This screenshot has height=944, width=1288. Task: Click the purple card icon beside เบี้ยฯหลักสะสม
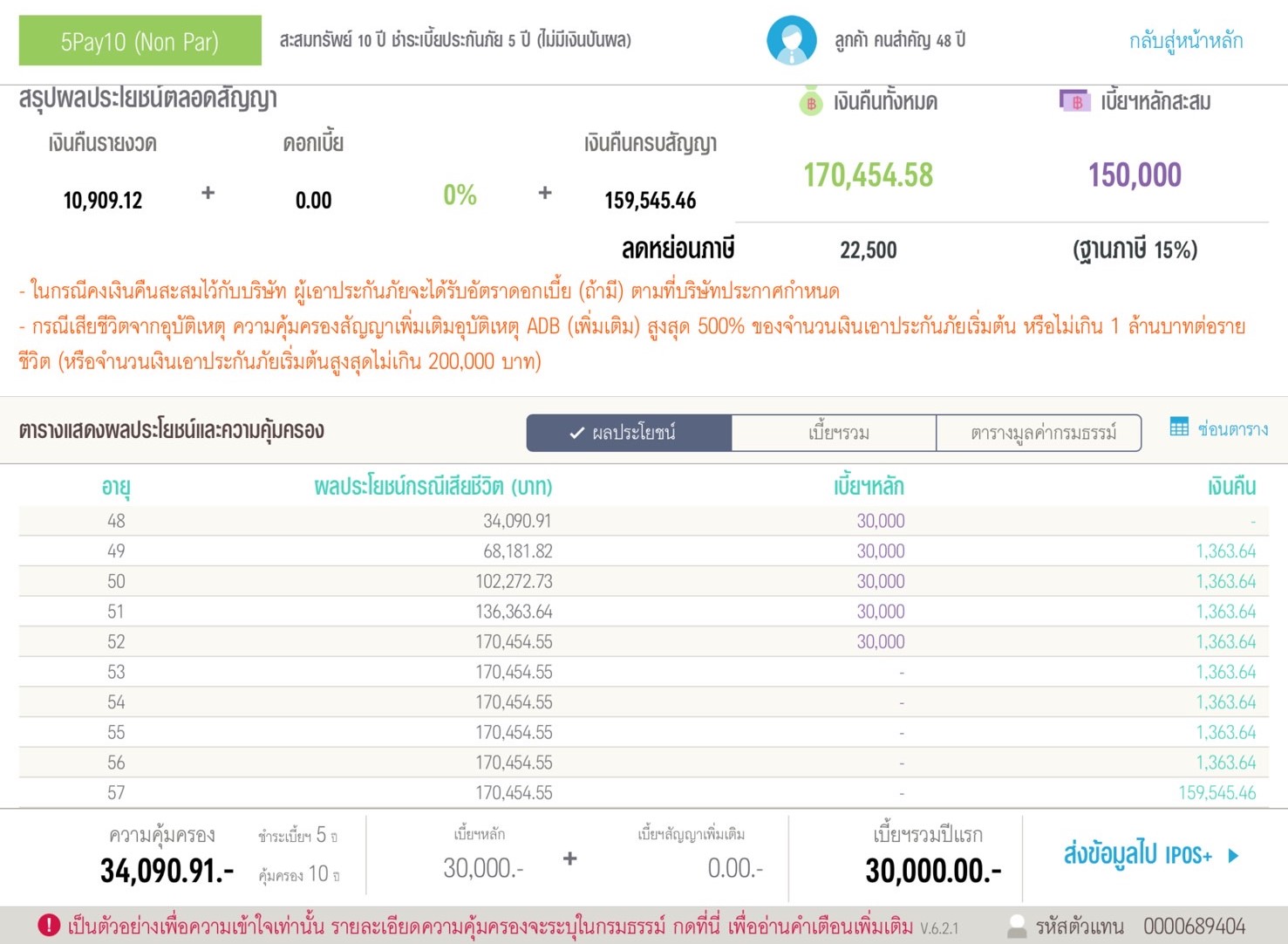click(1074, 101)
